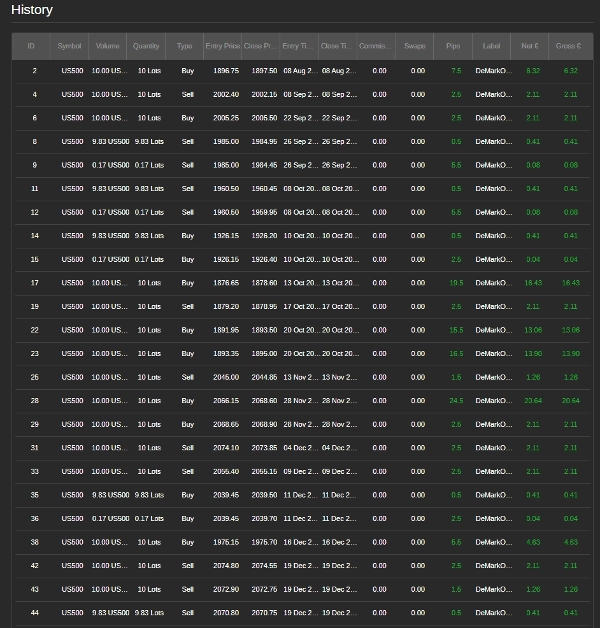Click the History panel title

pyautogui.click(x=32, y=10)
